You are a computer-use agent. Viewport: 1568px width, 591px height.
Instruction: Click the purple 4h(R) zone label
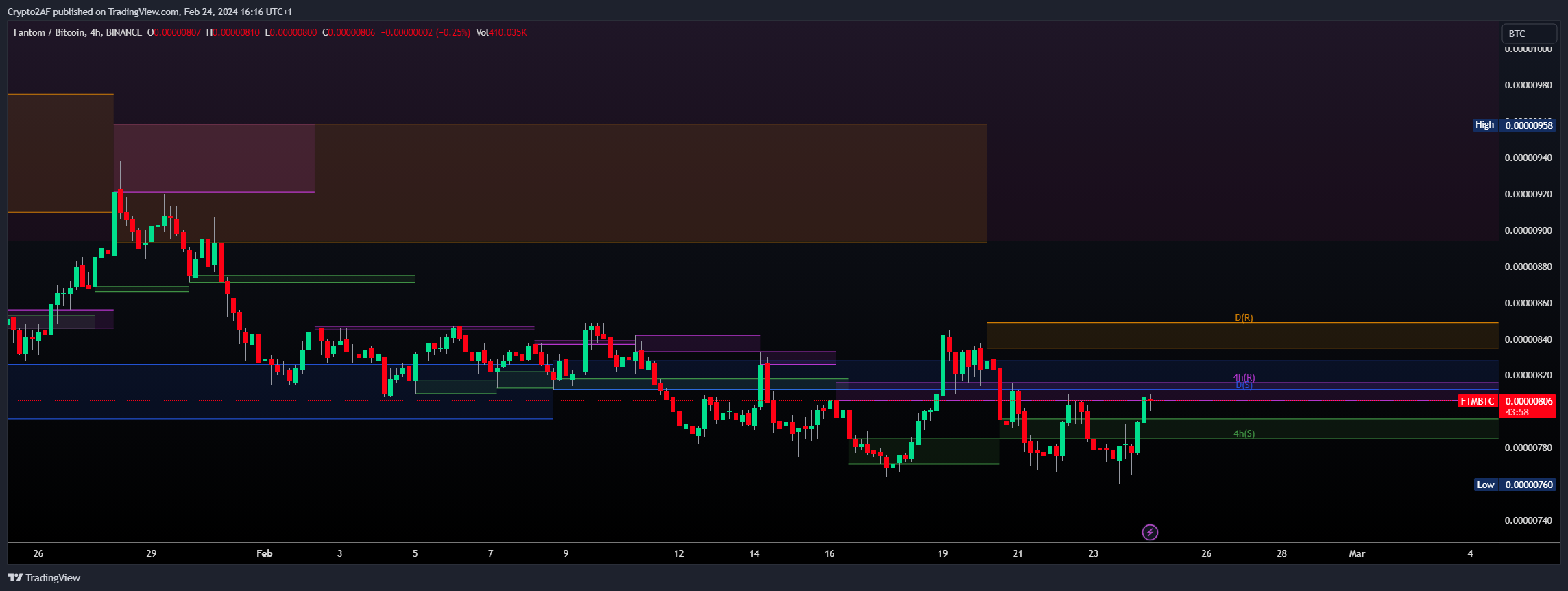(x=1244, y=378)
